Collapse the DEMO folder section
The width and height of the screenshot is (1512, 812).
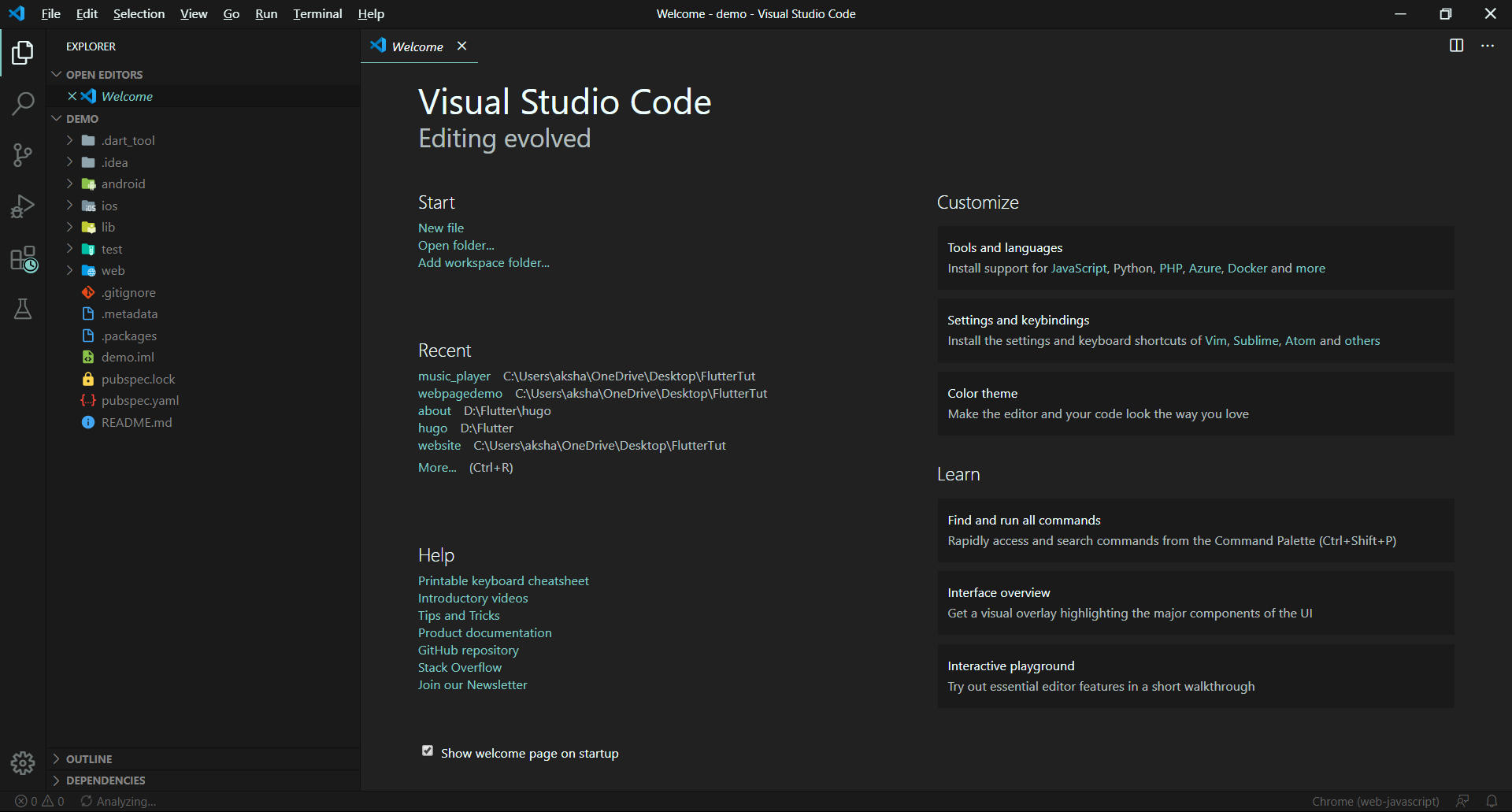pyautogui.click(x=203, y=118)
